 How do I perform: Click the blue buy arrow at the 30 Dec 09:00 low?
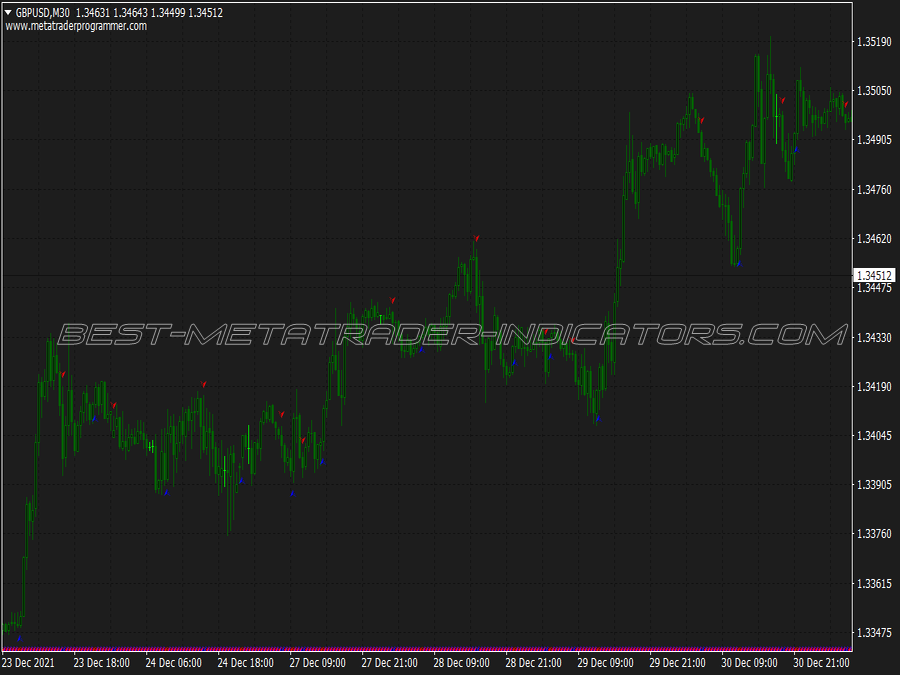point(739,263)
